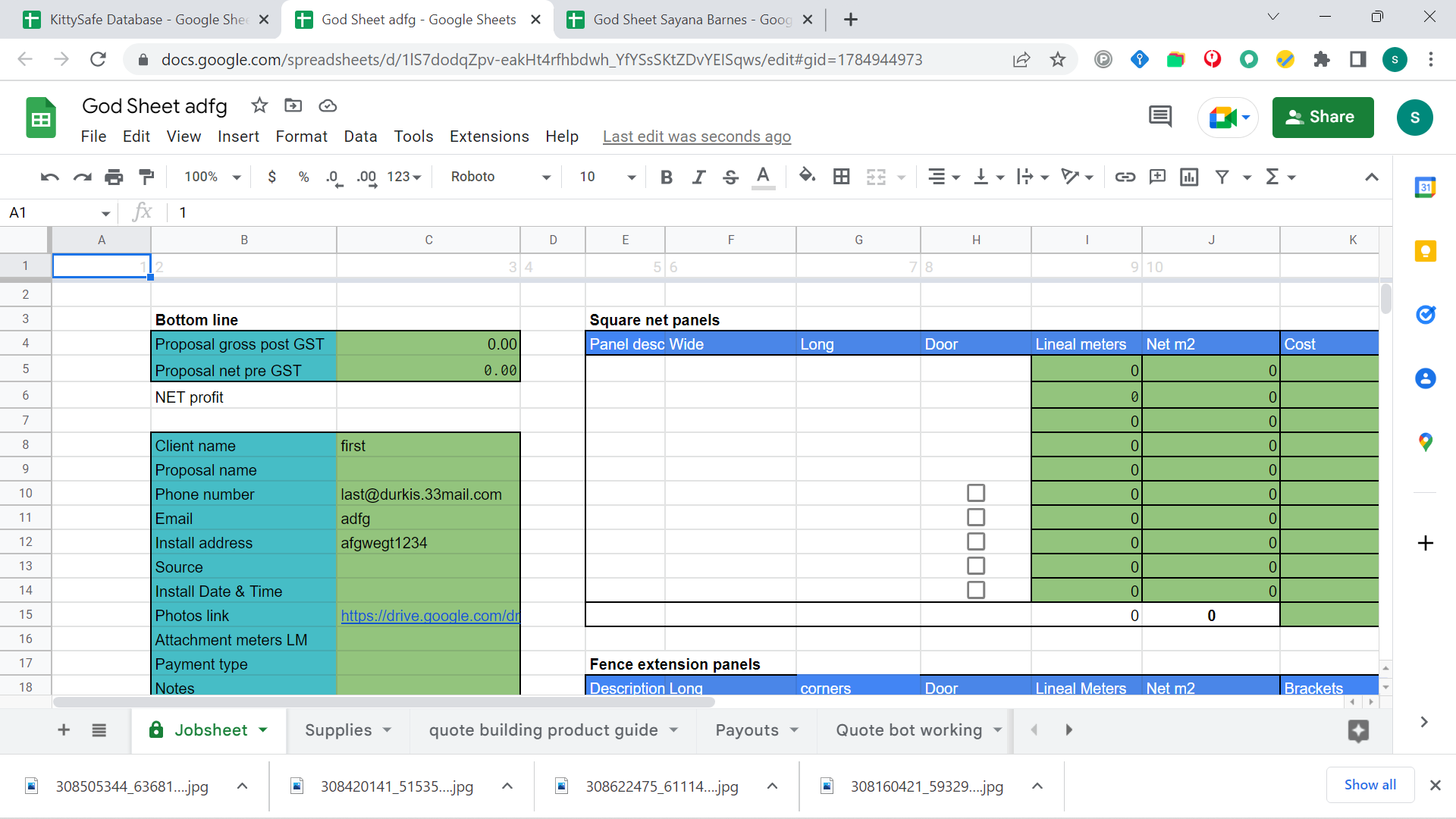Click the Redo icon in toolbar

click(82, 177)
